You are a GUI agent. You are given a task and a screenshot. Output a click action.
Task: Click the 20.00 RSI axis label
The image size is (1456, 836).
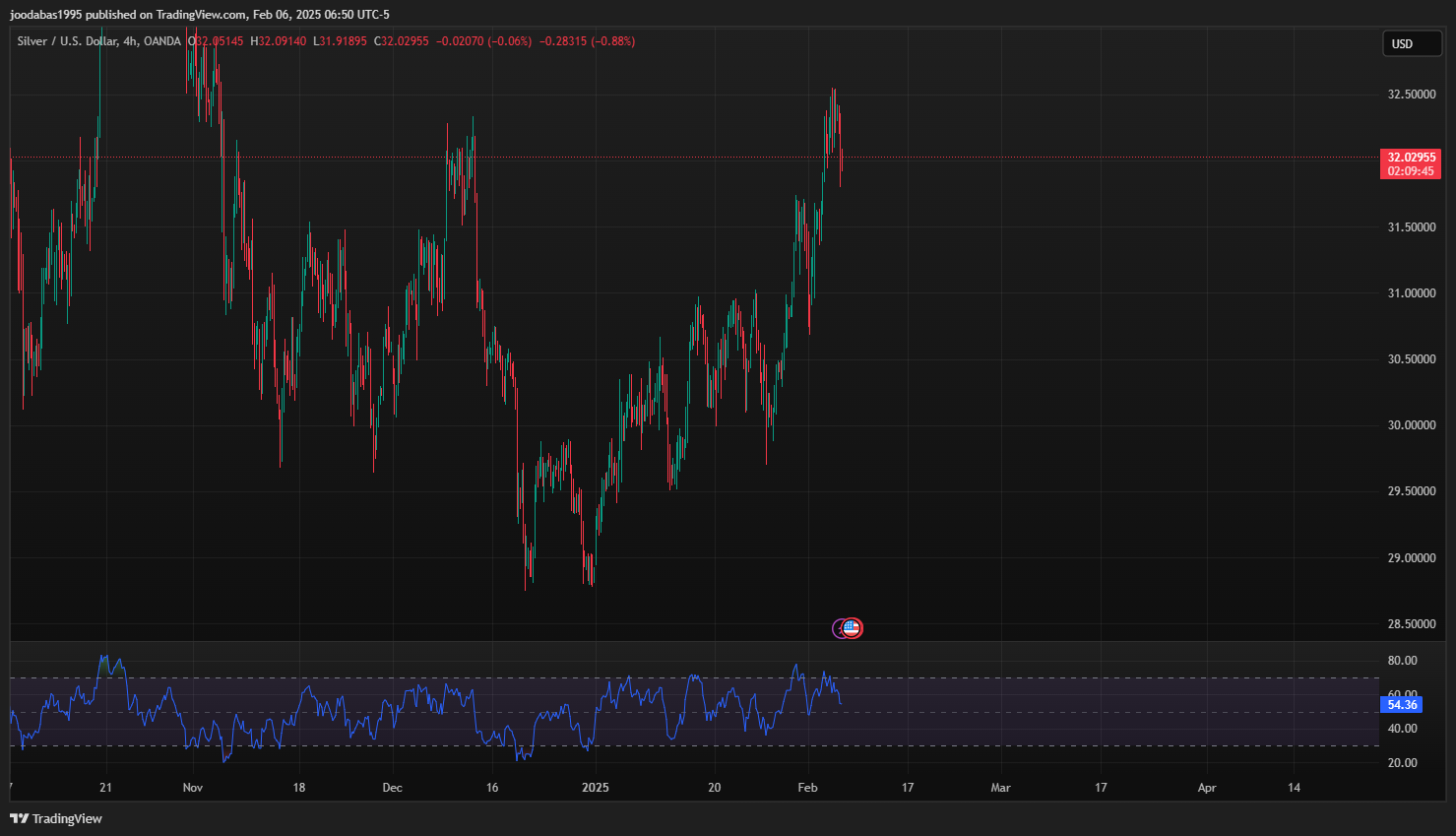tap(1402, 763)
